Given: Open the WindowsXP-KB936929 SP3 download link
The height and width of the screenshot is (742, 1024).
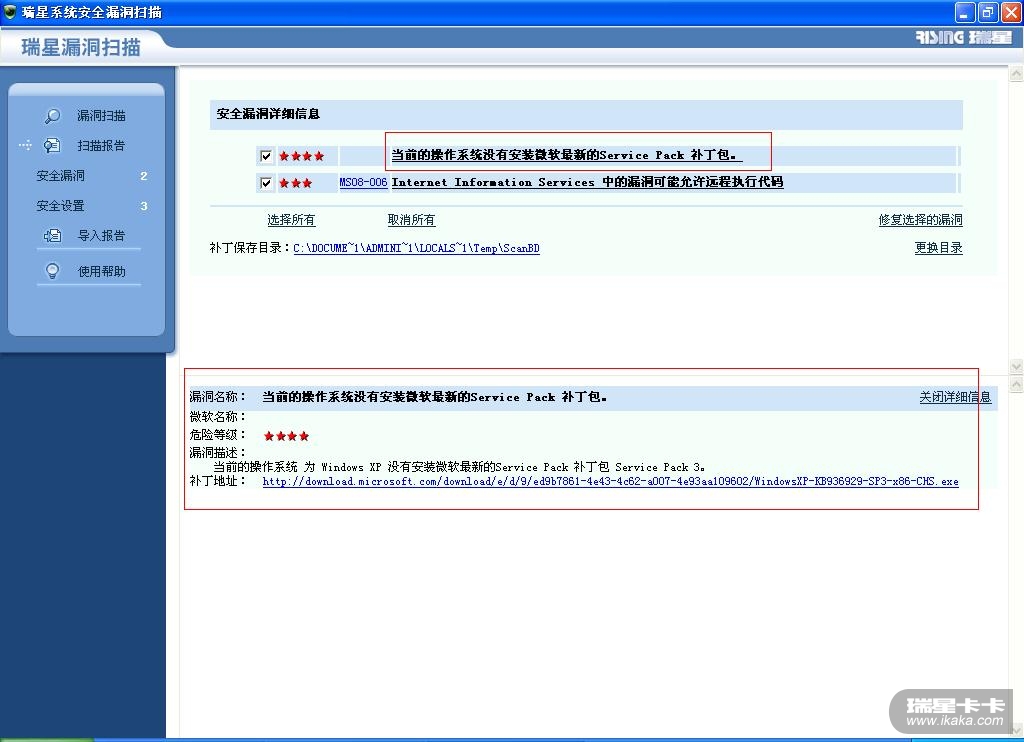Looking at the screenshot, I should (611, 481).
